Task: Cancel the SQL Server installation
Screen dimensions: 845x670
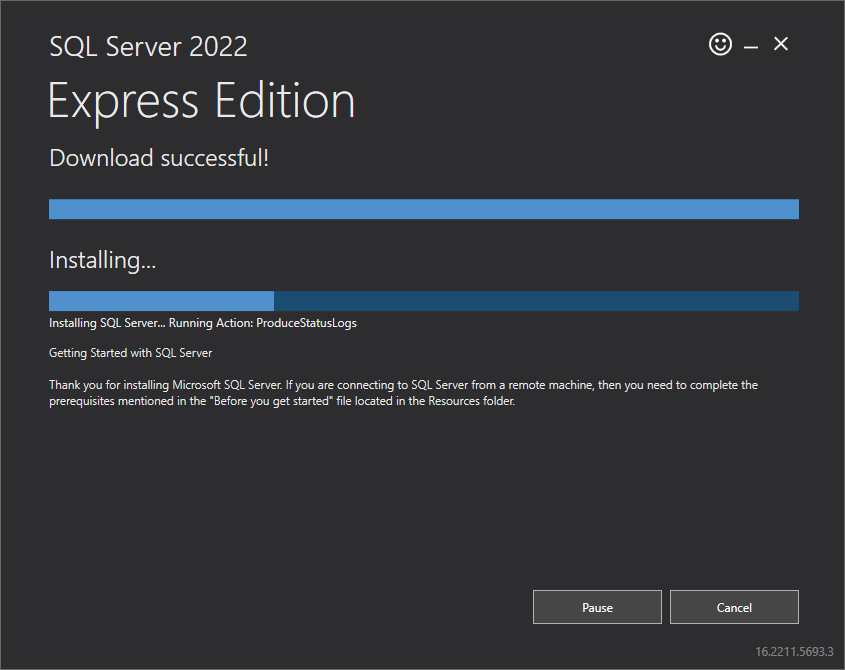Action: point(734,607)
